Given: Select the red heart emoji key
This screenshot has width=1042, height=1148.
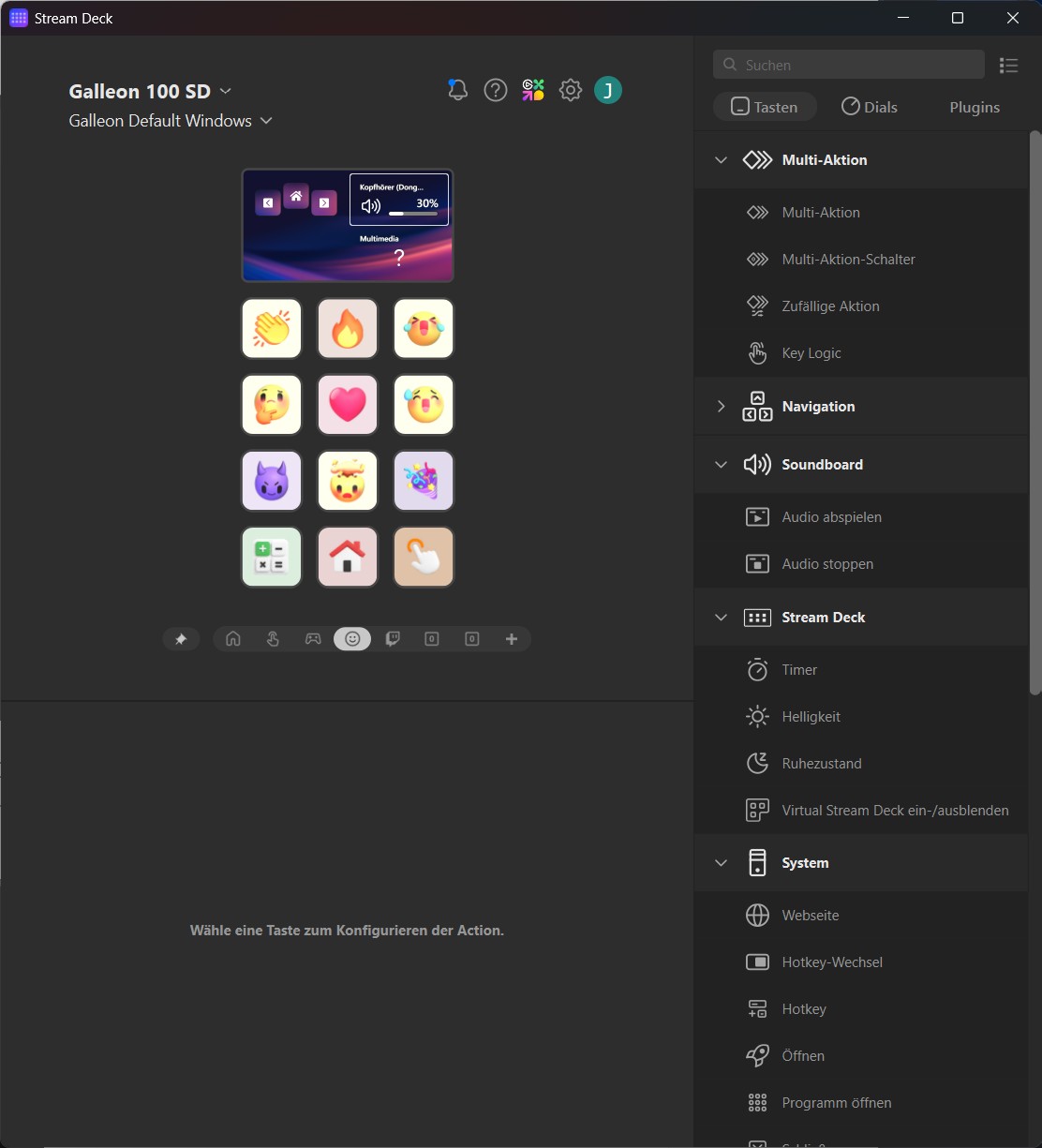Looking at the screenshot, I should pyautogui.click(x=348, y=405).
